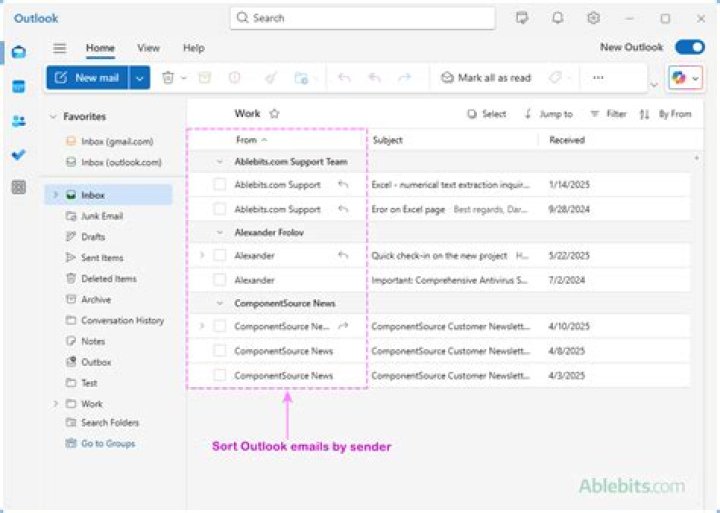Open the To Do checkmark icon

pos(19,155)
